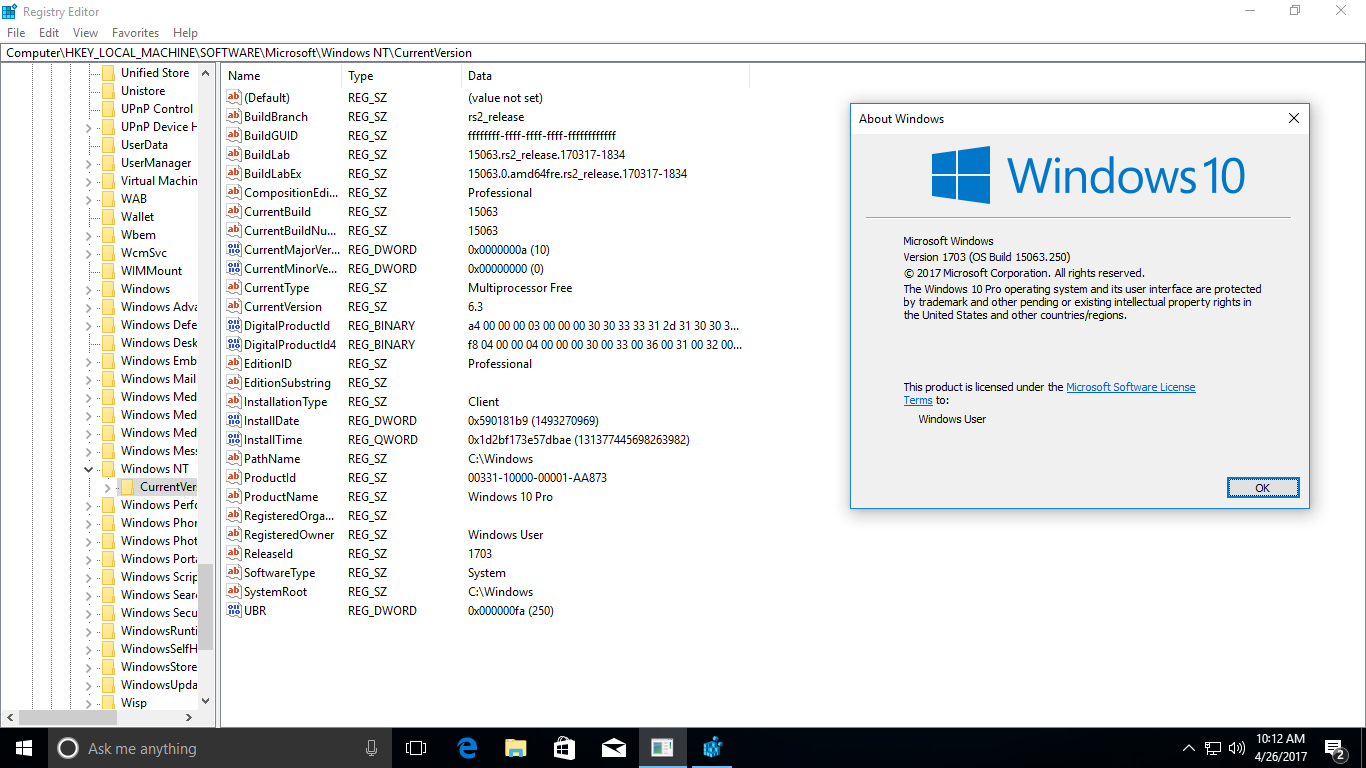
Task: Expand the WindowsUpdate key
Action: coord(88,685)
